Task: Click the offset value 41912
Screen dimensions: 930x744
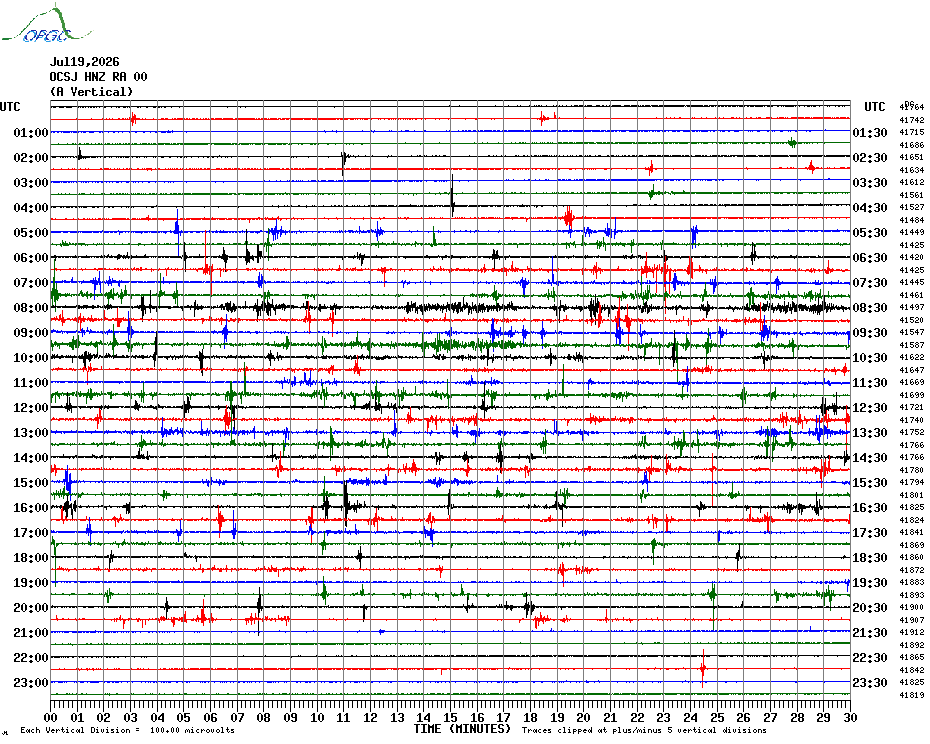Action: (x=912, y=632)
